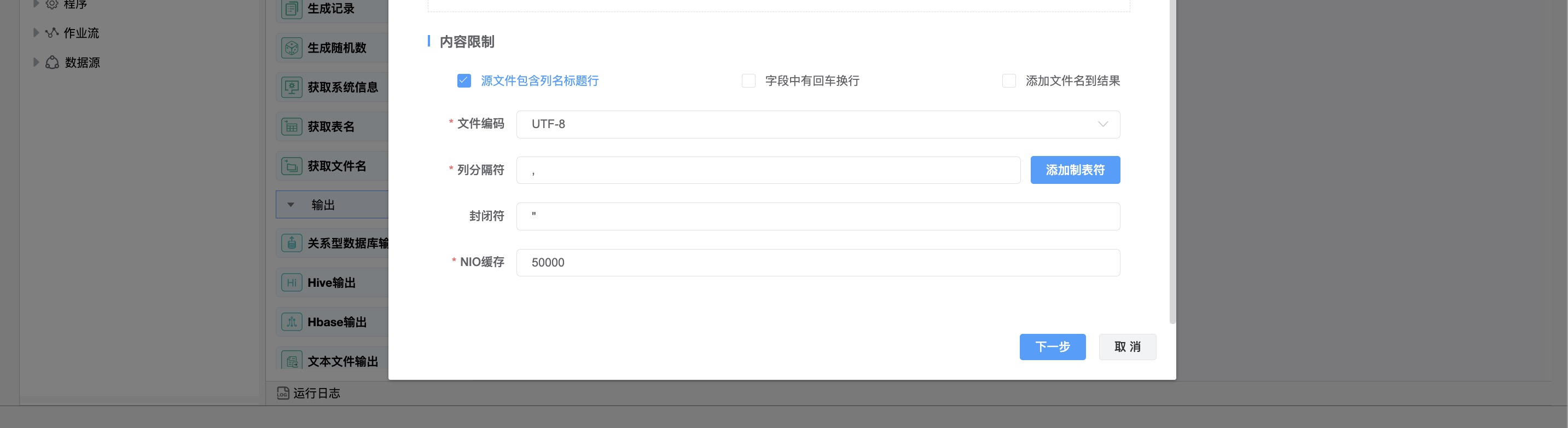Expand the 作业流 tree node
Viewport: 1568px width, 428px height.
coord(36,33)
